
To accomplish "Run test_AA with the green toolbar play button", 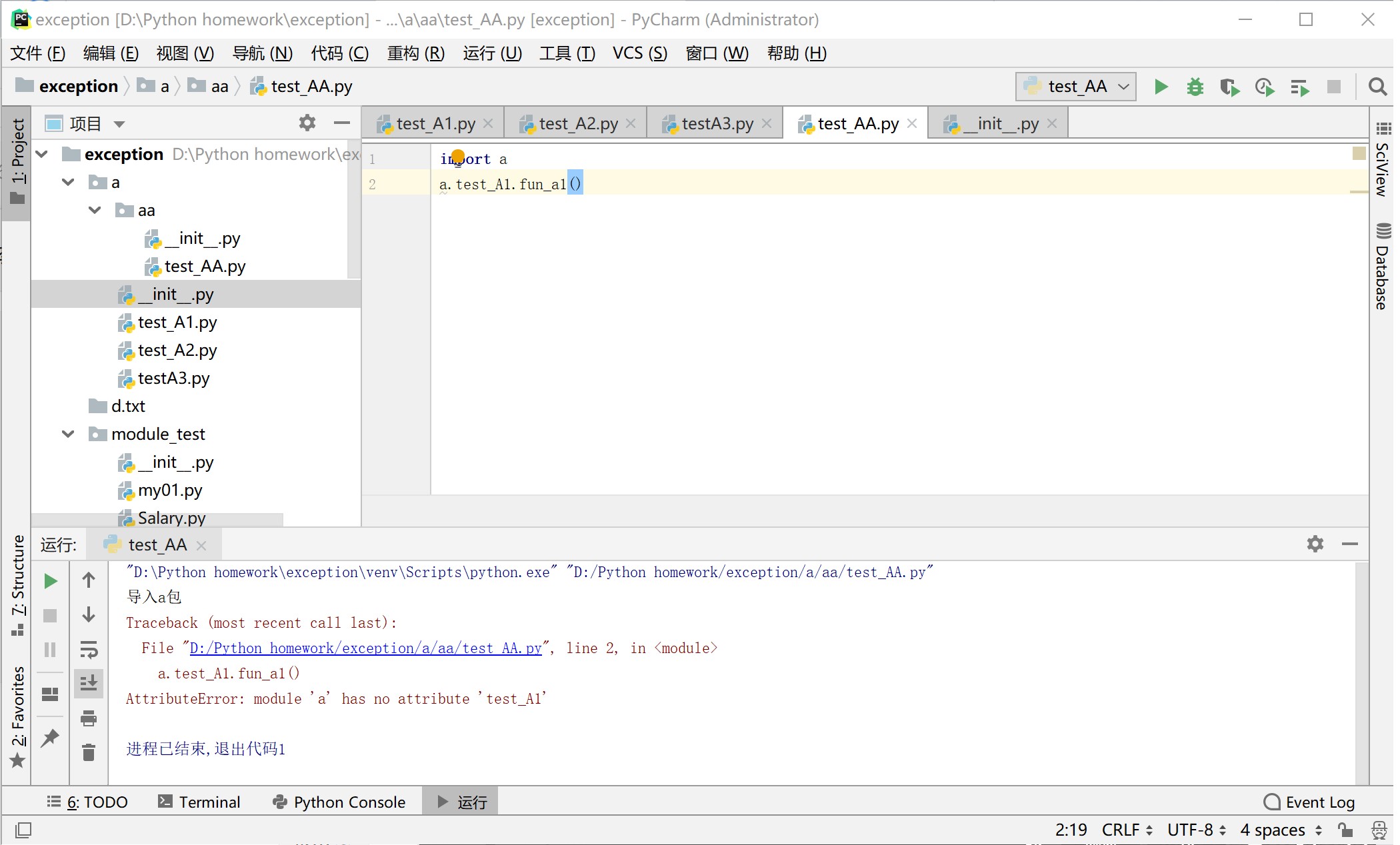I will (x=1161, y=87).
